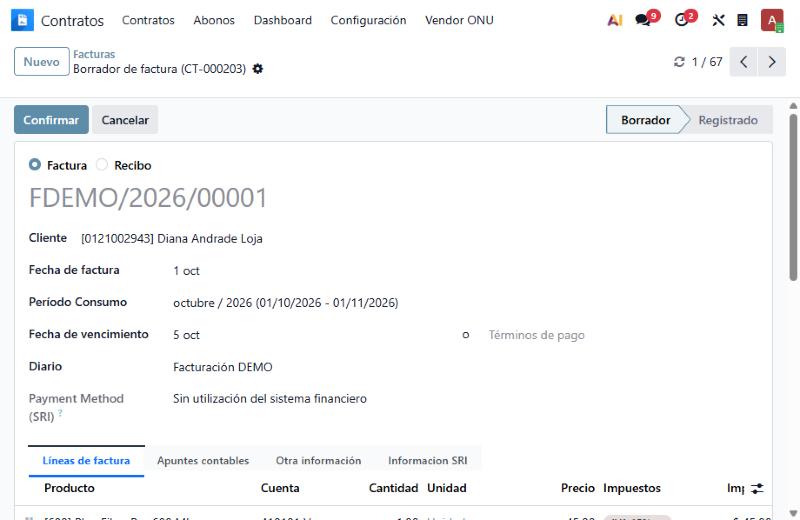
Task: Open activities clock with 2 pending
Action: pyautogui.click(x=685, y=19)
